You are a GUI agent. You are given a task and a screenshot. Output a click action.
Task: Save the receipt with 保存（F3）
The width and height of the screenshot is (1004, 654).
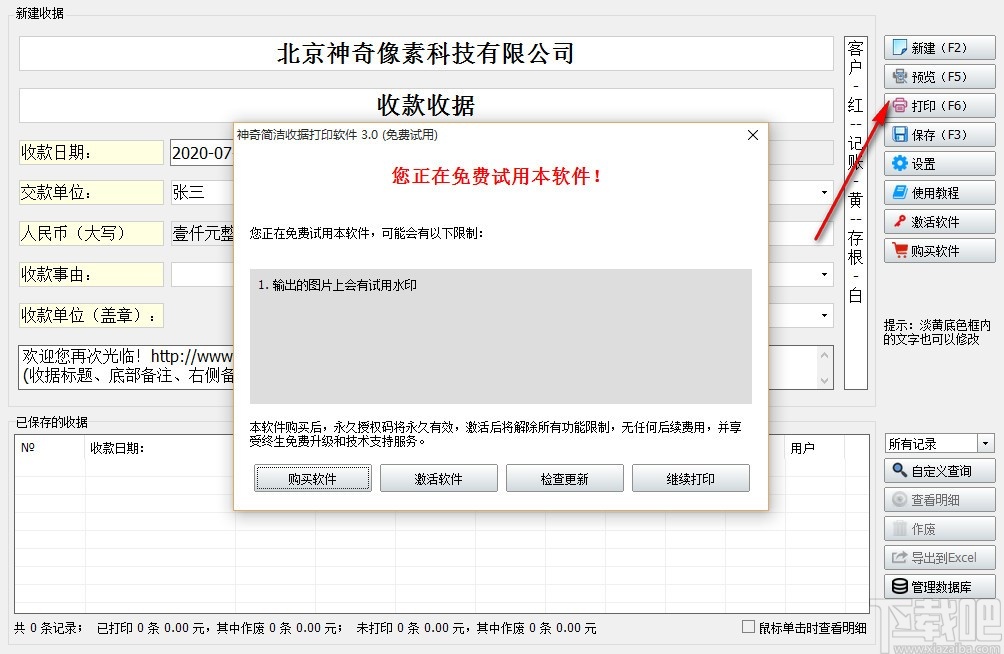(939, 134)
